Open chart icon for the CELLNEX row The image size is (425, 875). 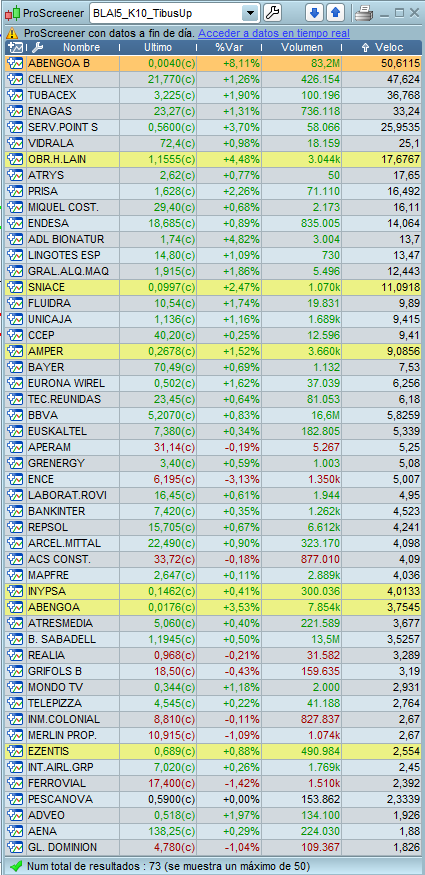[14, 79]
